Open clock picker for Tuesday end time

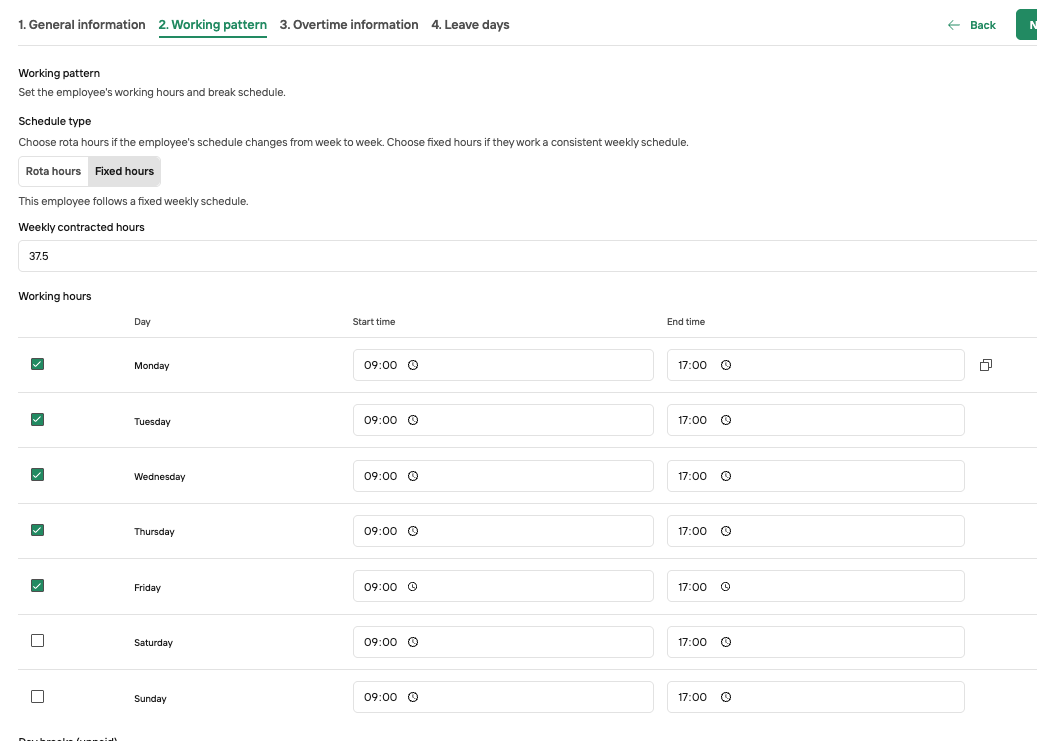point(726,420)
